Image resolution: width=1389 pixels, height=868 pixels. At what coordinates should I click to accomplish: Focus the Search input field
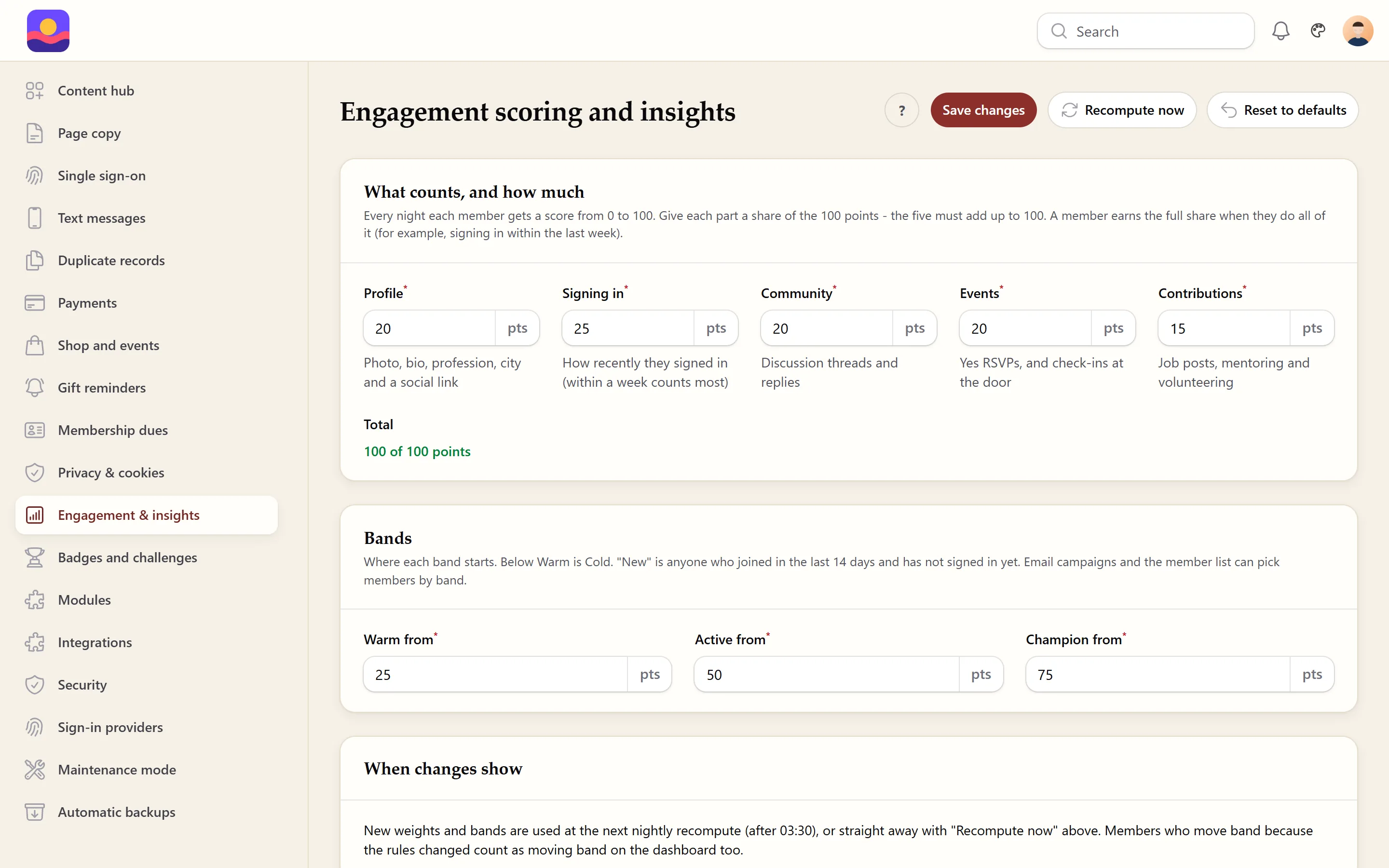click(x=1145, y=31)
